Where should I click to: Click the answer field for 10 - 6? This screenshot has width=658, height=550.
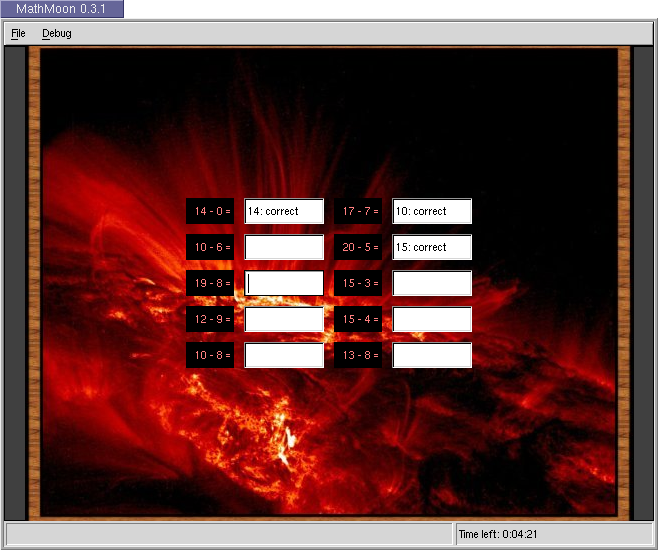pos(284,247)
